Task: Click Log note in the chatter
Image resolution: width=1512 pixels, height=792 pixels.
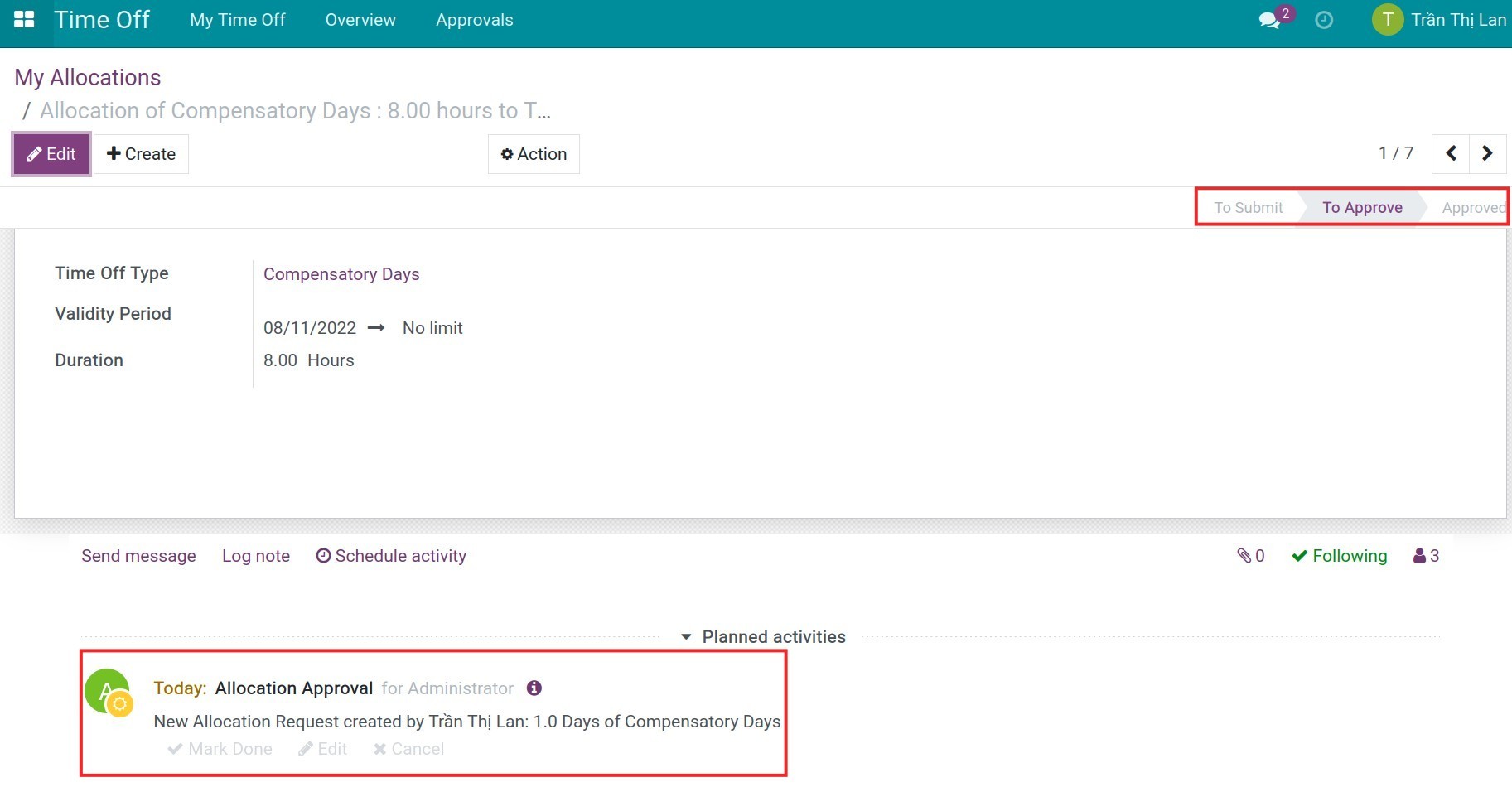Action: point(256,556)
